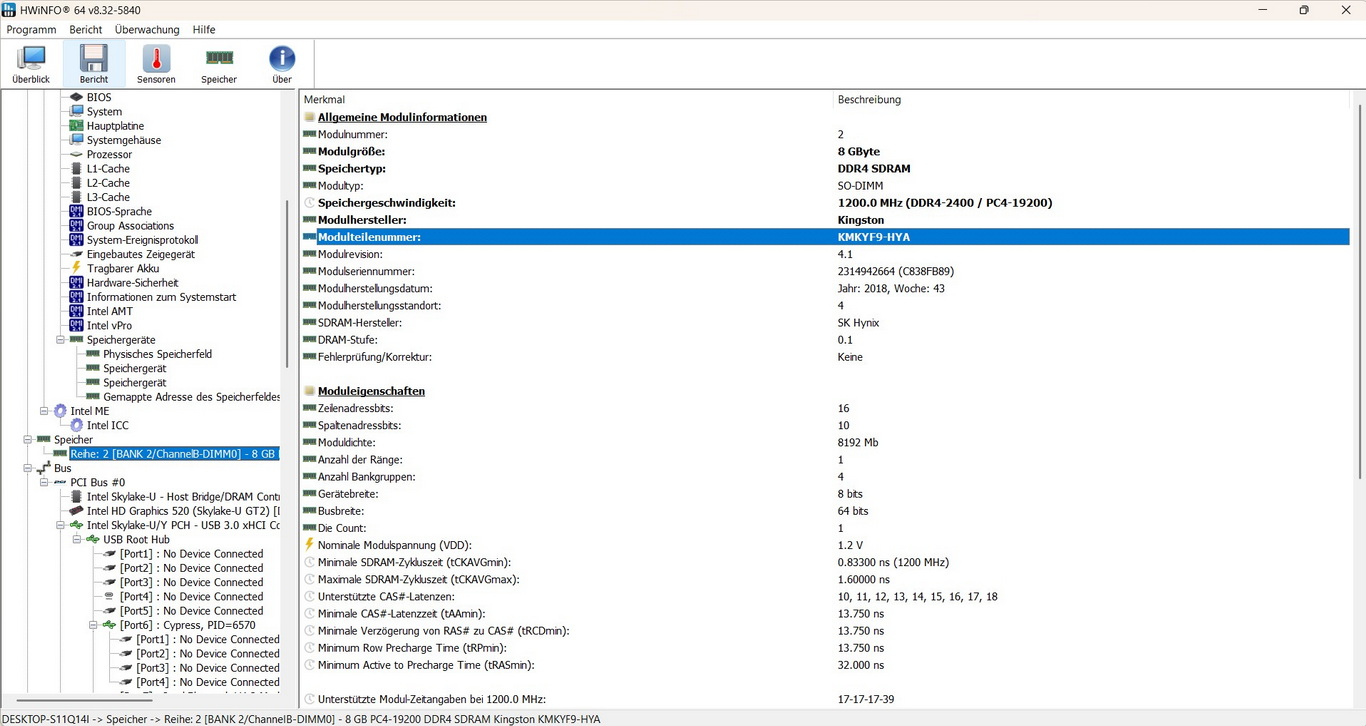Select the Prozessor tree entry

click(109, 155)
